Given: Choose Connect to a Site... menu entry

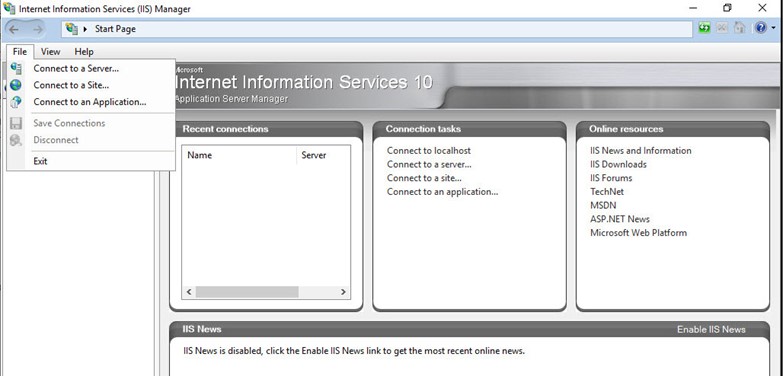Looking at the screenshot, I should pos(91,85).
